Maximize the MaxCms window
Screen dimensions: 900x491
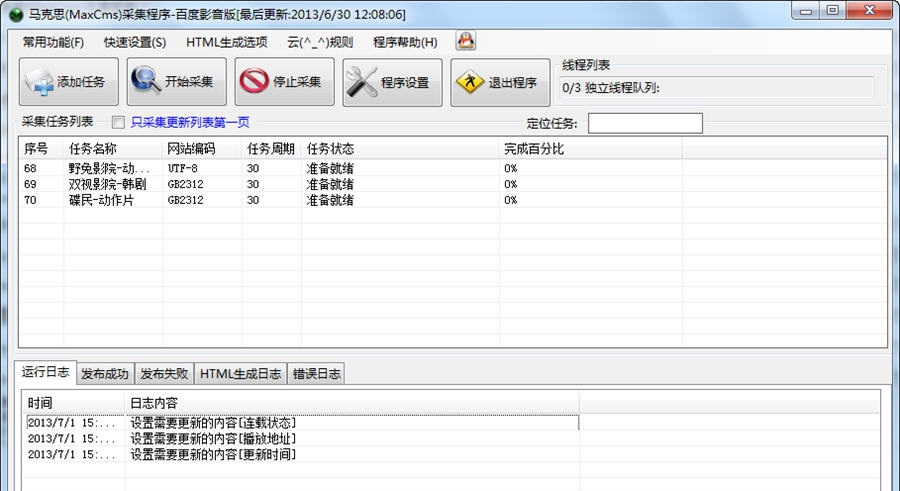point(833,10)
